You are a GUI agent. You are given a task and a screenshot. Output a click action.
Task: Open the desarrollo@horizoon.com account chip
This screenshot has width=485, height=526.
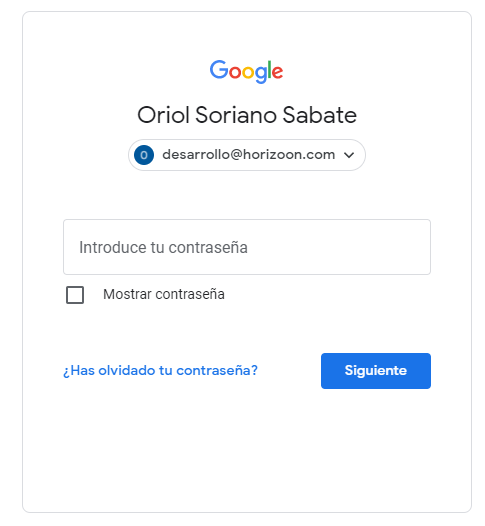(247, 155)
